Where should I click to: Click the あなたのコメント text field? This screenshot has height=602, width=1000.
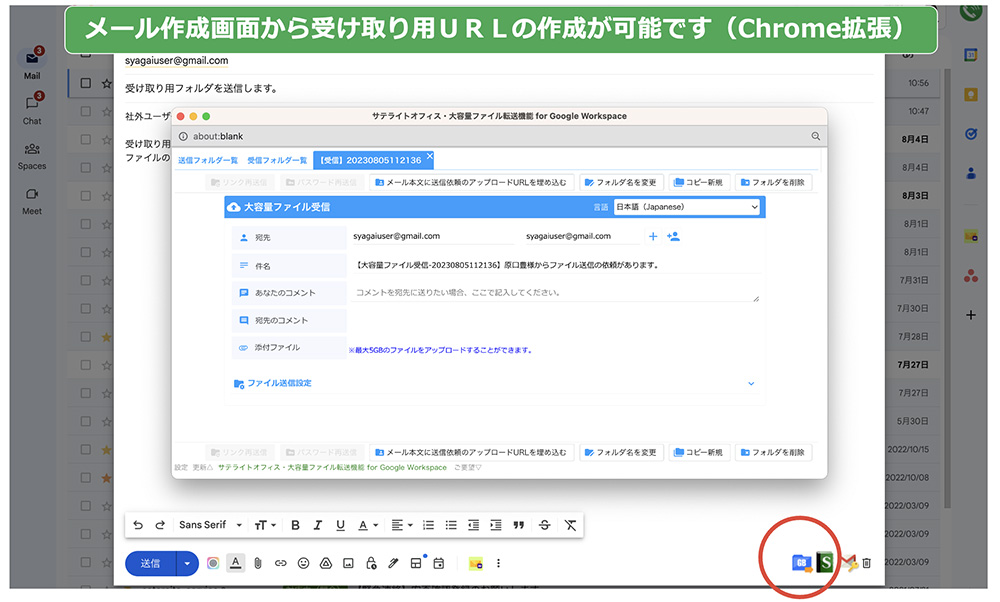(554, 293)
